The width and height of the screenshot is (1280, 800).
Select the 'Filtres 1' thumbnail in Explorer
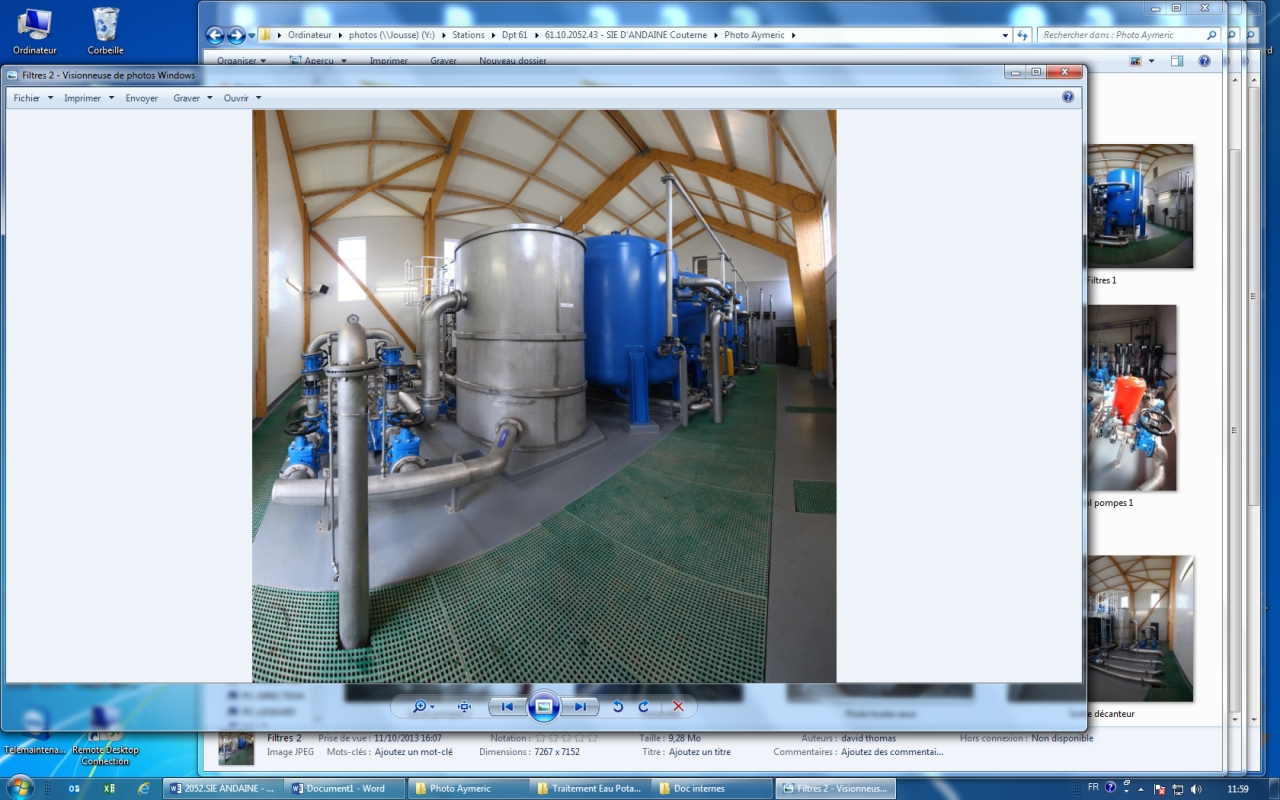tap(1140, 206)
